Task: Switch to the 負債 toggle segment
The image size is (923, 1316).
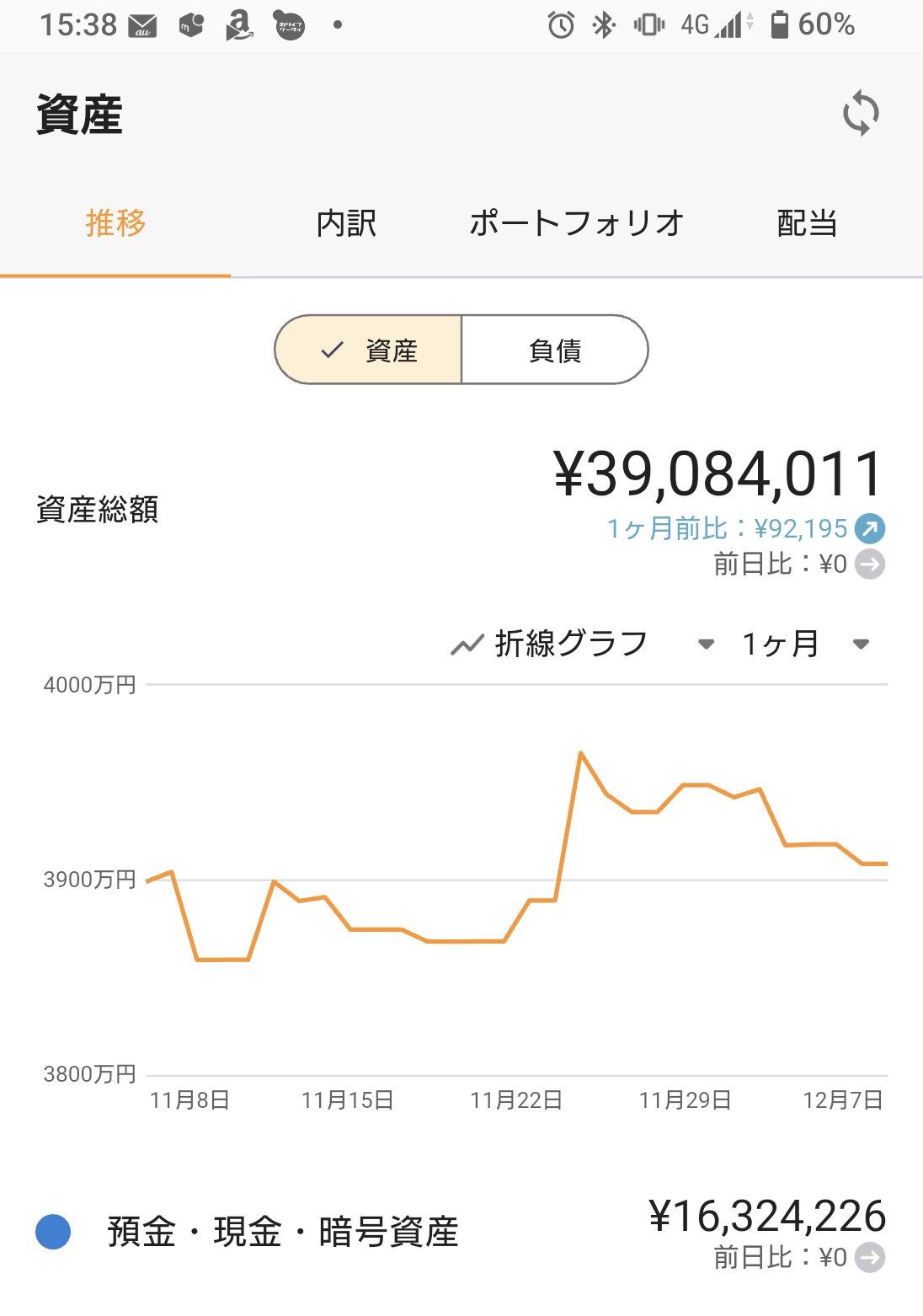Action: [x=555, y=350]
